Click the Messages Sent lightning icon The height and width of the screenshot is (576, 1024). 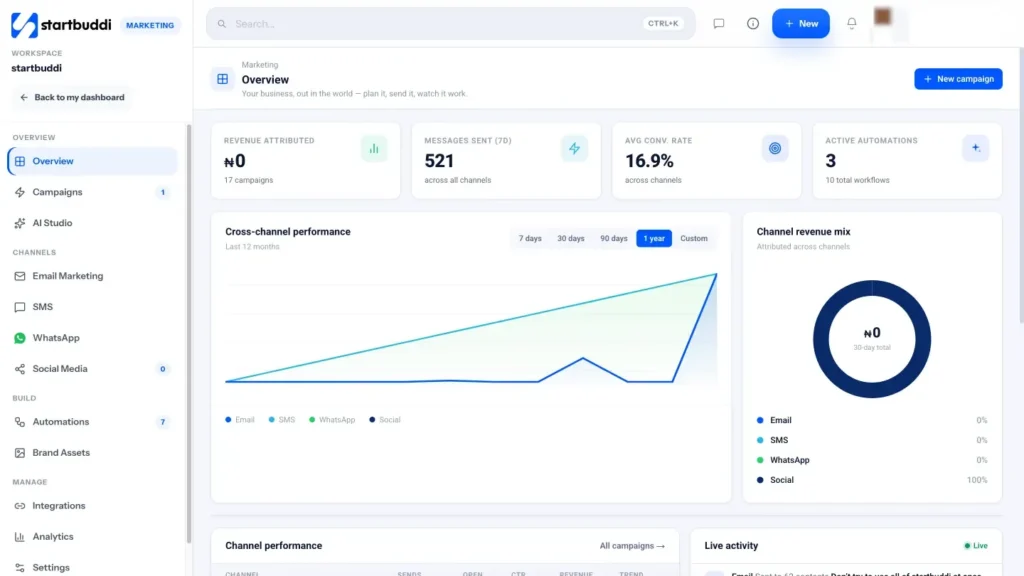(574, 149)
